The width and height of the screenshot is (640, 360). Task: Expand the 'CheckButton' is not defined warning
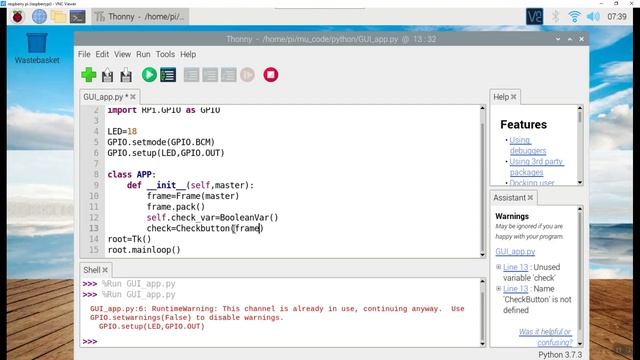click(x=498, y=289)
